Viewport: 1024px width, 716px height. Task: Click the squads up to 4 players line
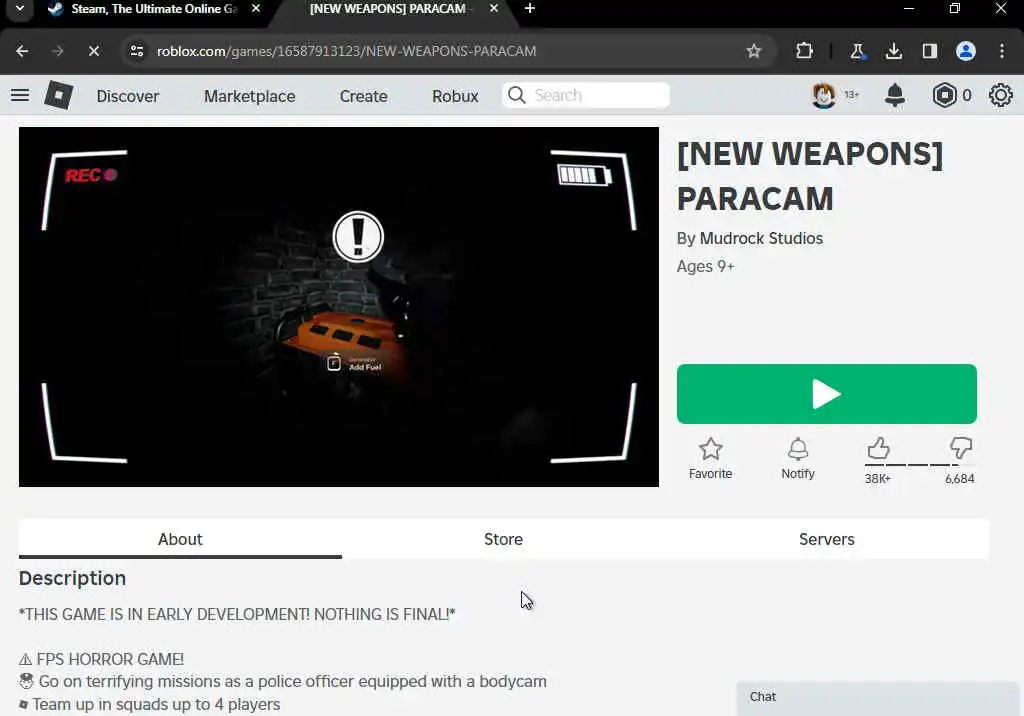point(150,704)
